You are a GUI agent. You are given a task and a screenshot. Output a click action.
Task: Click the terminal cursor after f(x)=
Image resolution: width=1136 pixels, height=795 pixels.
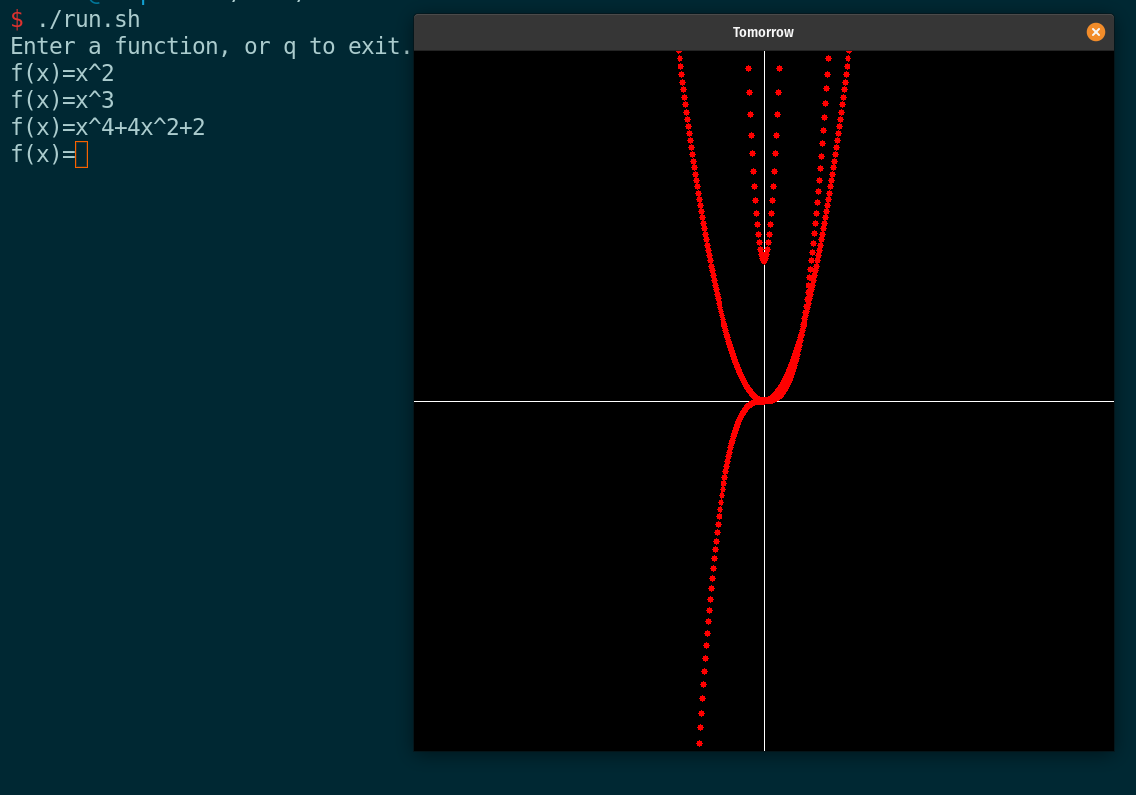(82, 154)
